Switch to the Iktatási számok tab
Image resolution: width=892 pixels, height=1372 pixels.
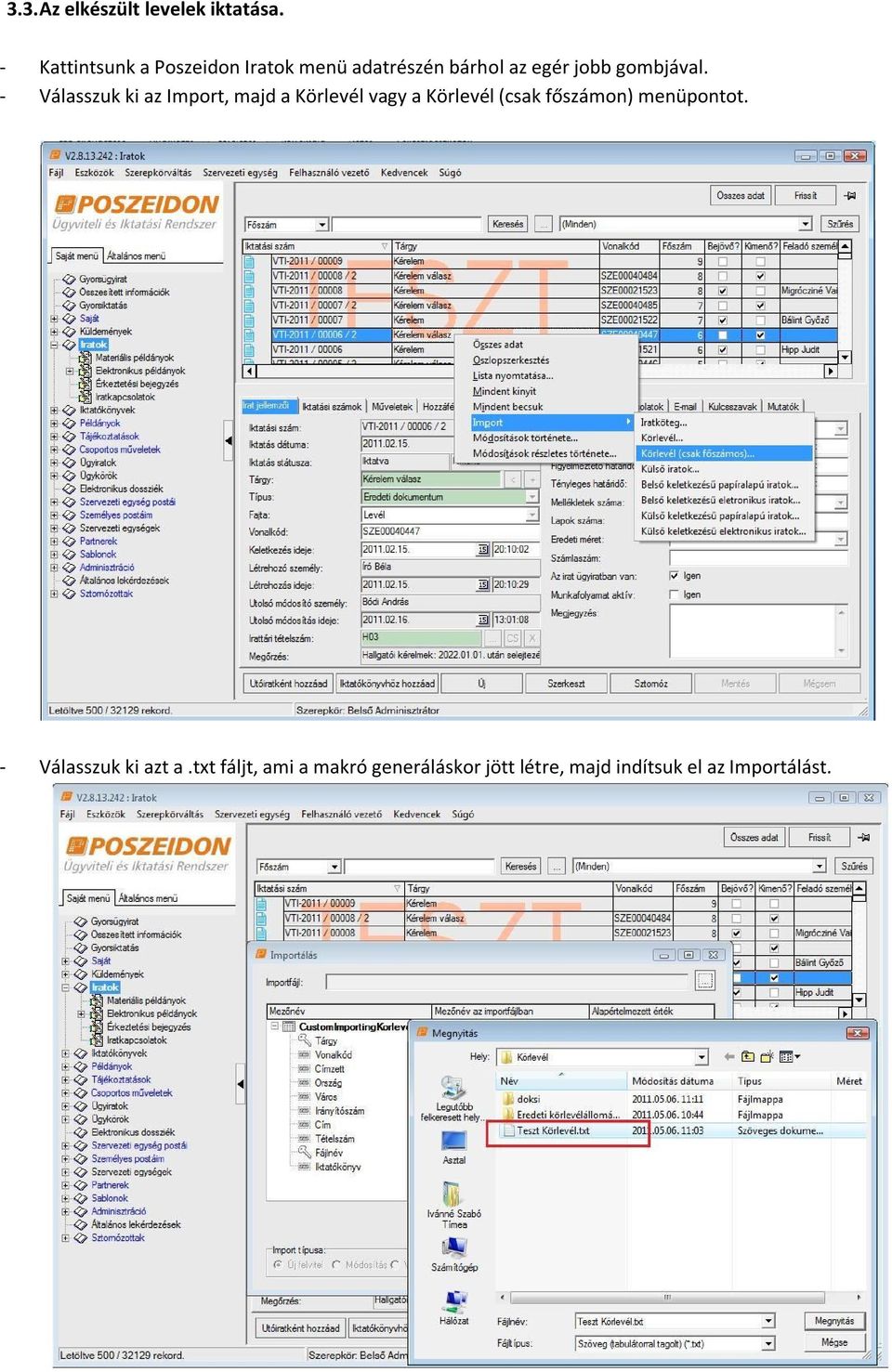[x=332, y=406]
